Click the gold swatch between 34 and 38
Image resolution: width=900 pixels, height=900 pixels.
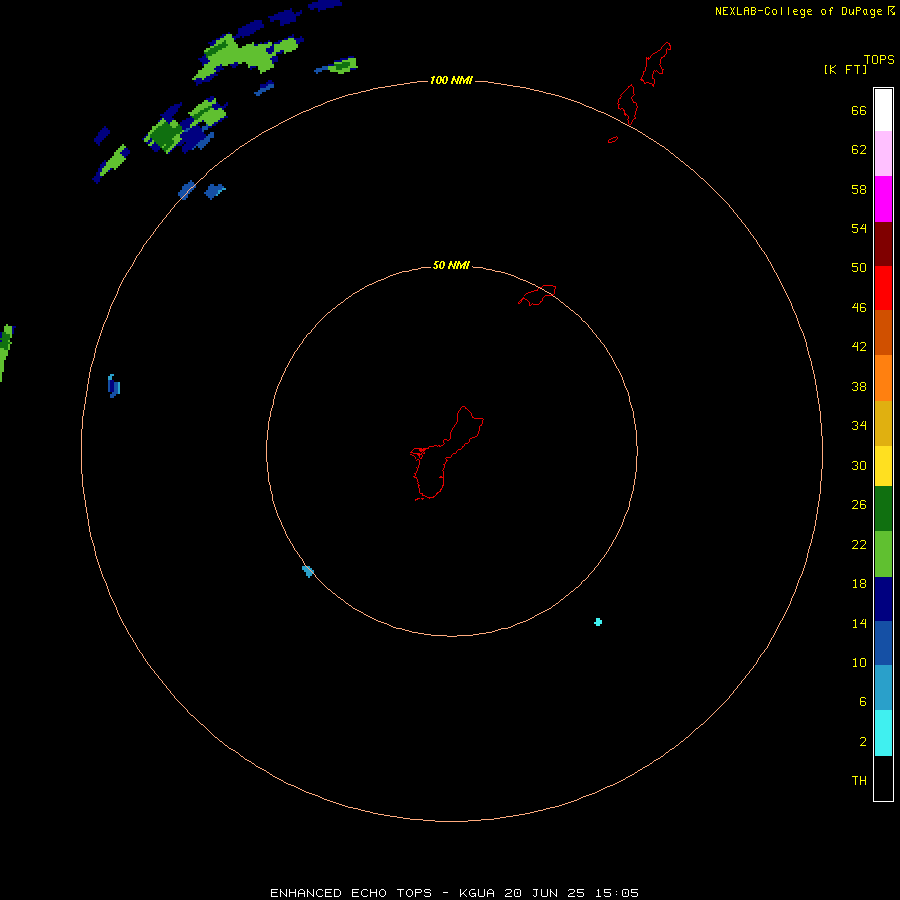(883, 423)
